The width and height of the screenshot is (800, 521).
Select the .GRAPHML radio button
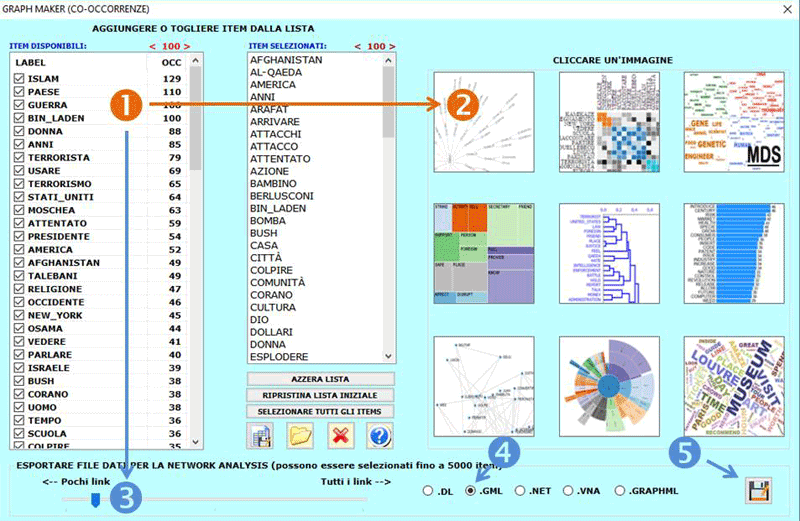tap(619, 491)
